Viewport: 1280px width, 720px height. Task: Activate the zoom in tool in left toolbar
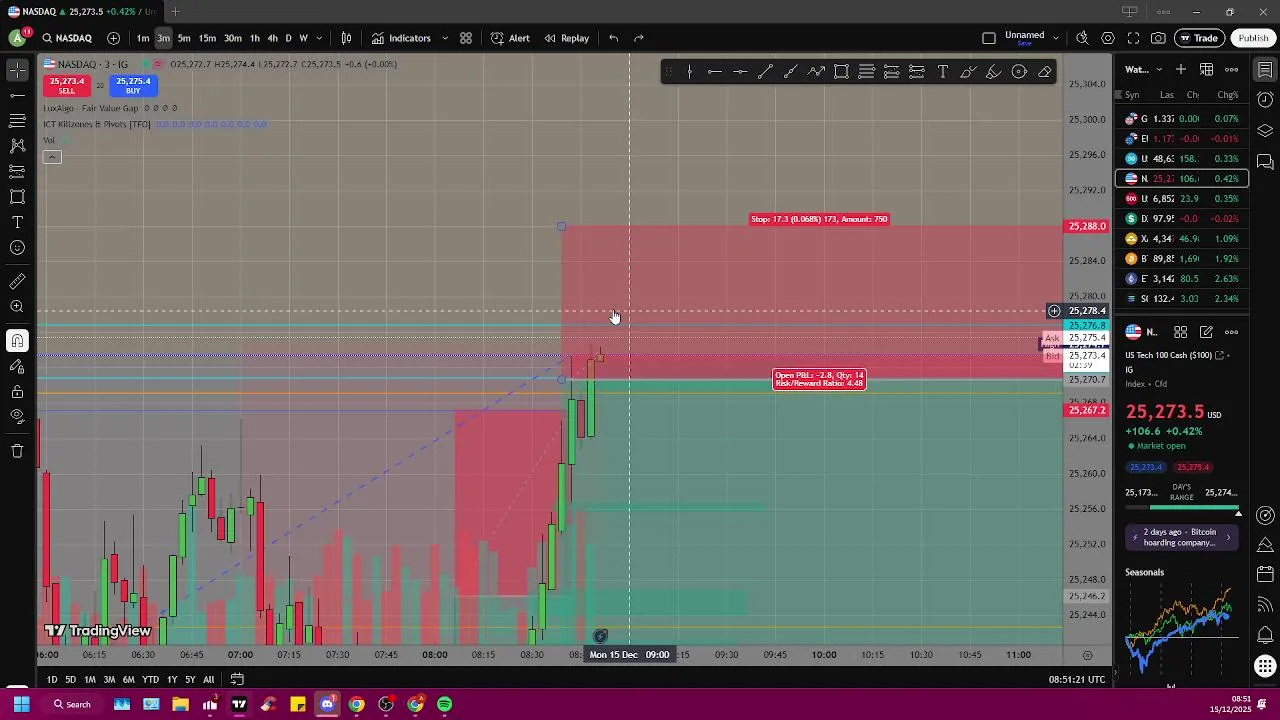point(17,307)
